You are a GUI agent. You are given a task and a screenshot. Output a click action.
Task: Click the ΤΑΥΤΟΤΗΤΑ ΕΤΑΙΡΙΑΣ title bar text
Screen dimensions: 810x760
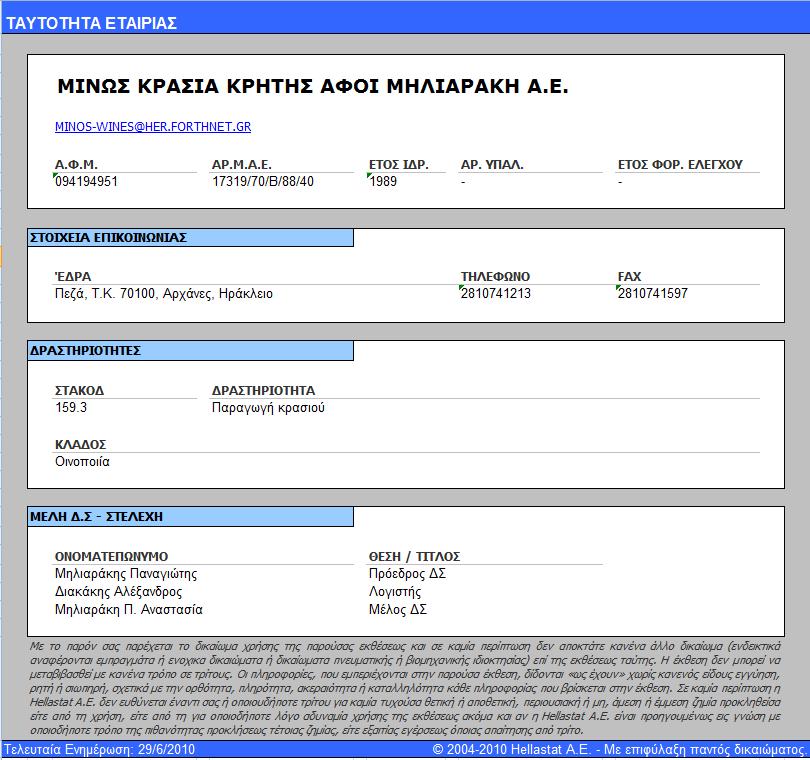tap(91, 23)
